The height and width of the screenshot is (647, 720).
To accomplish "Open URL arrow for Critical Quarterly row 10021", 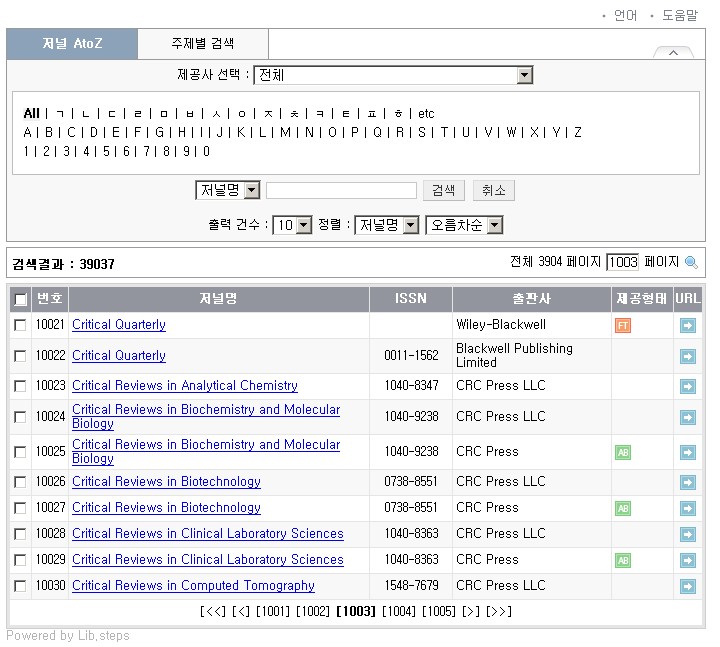I will pyautogui.click(x=687, y=325).
